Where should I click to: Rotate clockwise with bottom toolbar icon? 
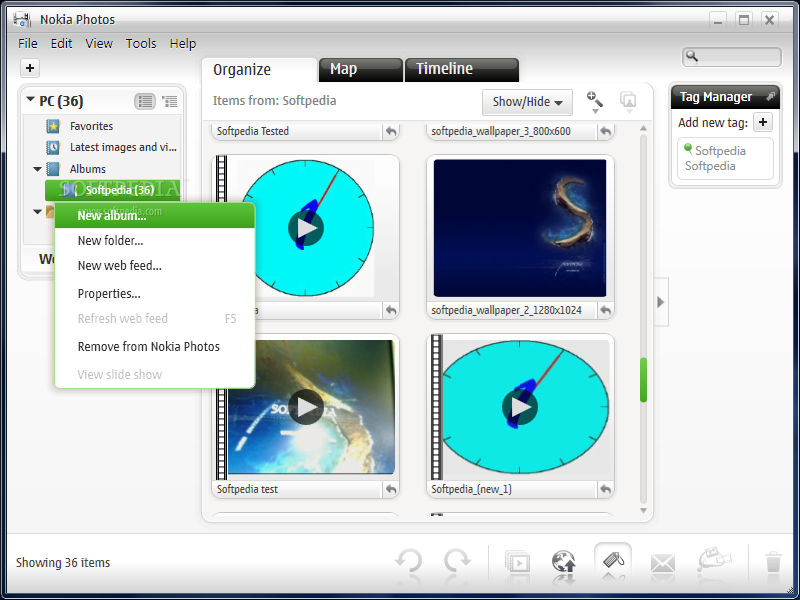(457, 562)
